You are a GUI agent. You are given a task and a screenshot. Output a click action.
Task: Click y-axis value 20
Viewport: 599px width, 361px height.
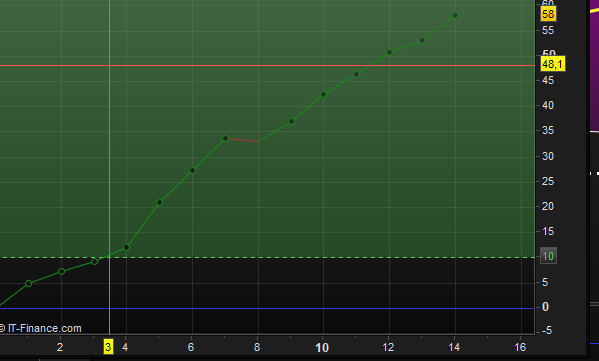(x=548, y=207)
